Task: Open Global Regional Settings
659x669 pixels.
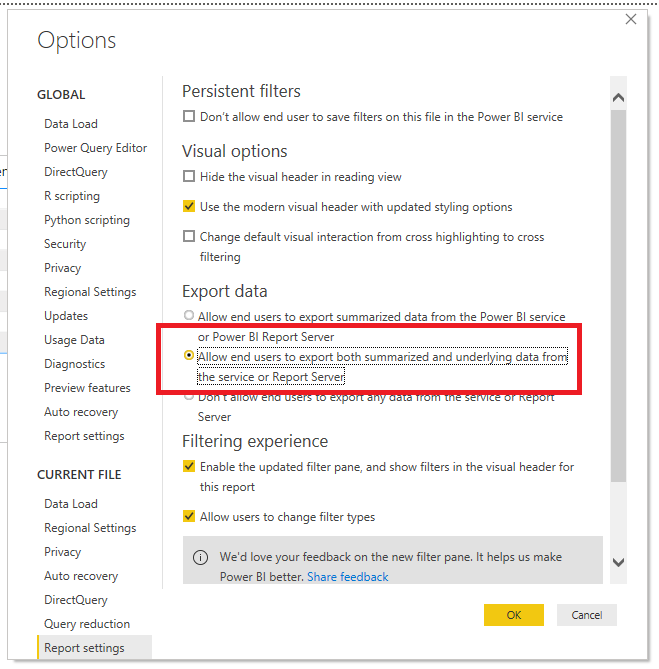Action: click(90, 292)
